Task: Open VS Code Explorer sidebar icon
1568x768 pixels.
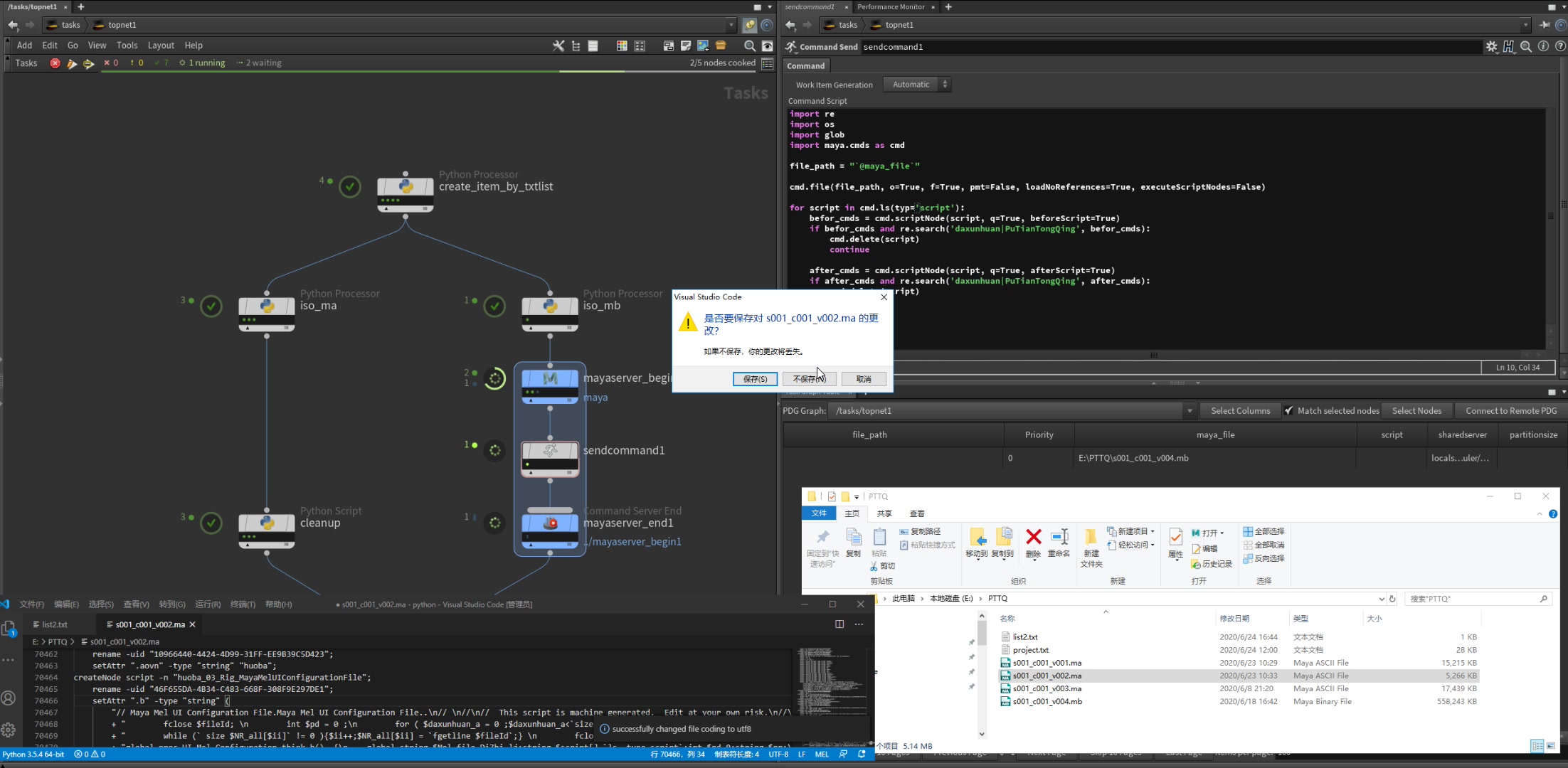Action: pyautogui.click(x=9, y=629)
